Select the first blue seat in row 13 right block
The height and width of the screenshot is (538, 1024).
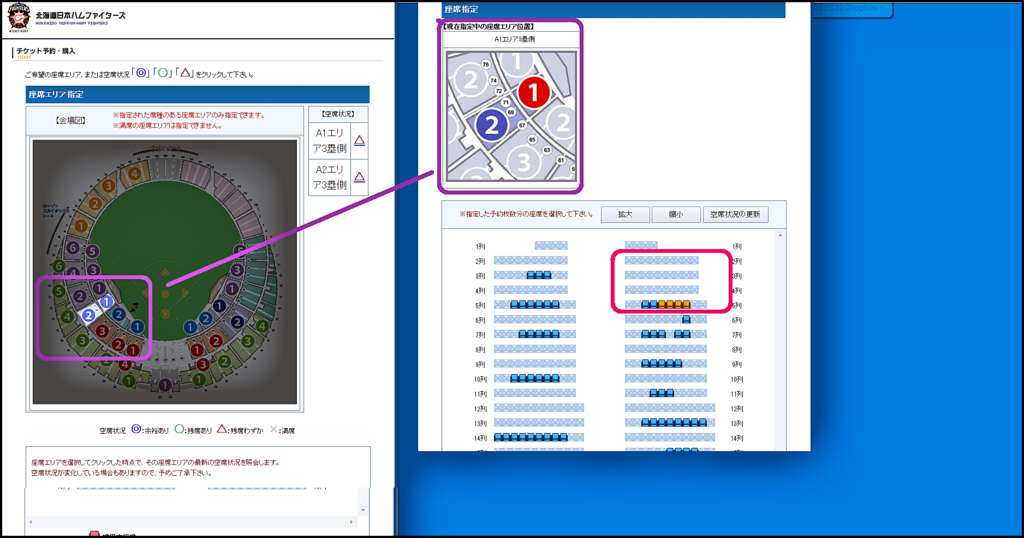point(646,422)
